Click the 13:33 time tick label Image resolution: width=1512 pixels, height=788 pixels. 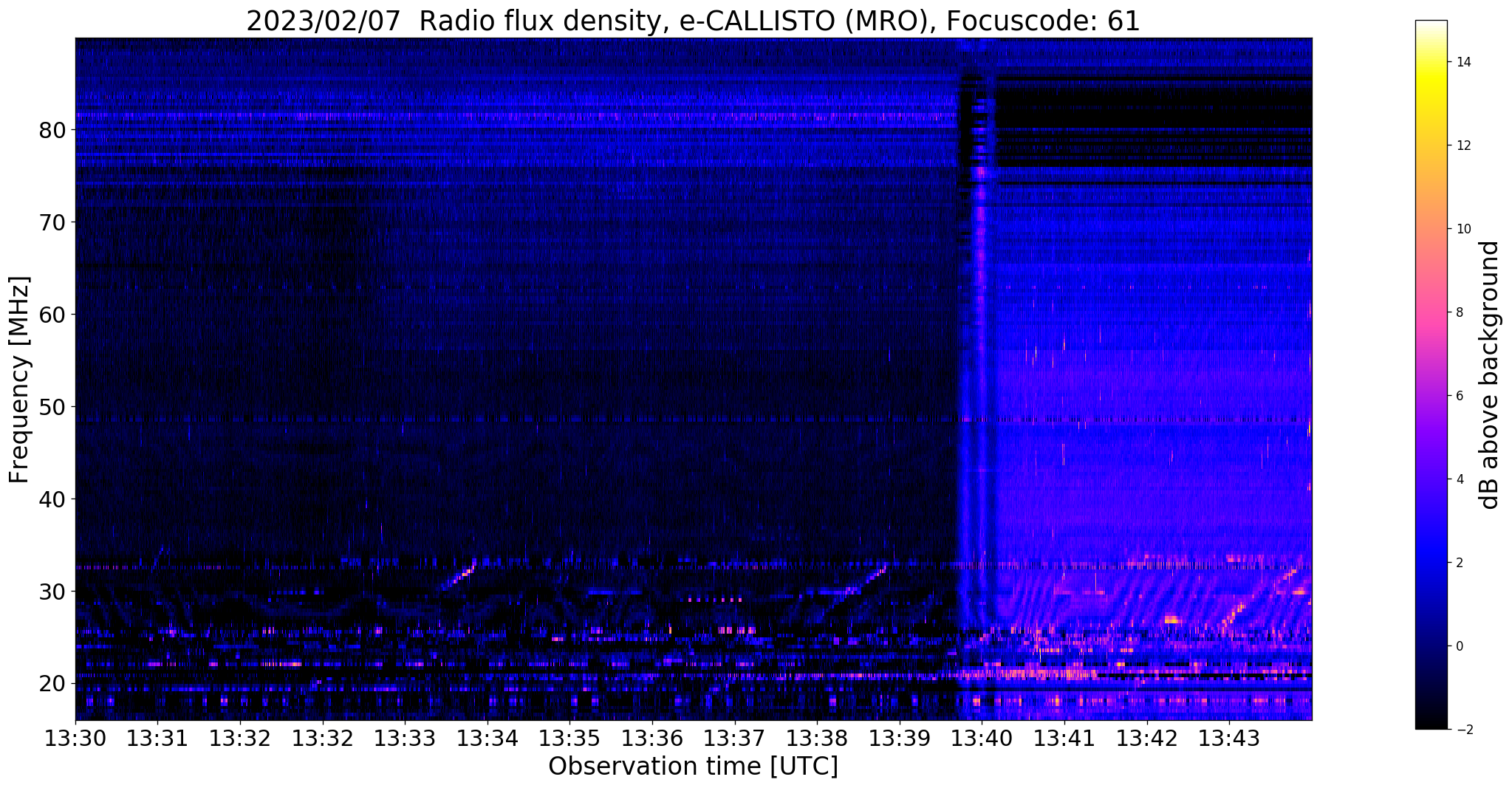click(x=405, y=738)
